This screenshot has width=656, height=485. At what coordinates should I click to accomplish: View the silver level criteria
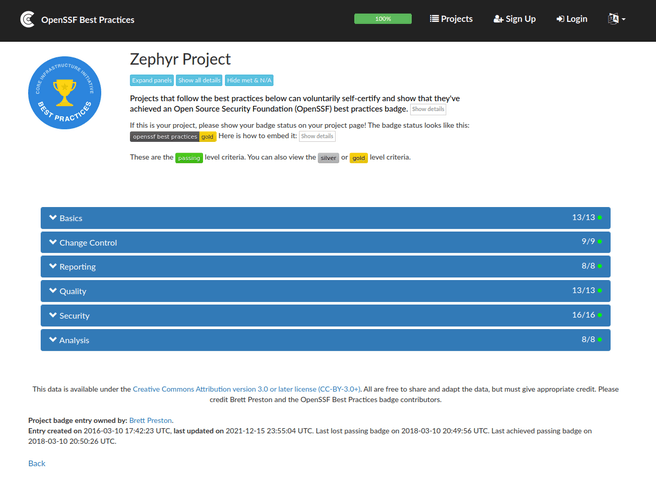tap(328, 158)
